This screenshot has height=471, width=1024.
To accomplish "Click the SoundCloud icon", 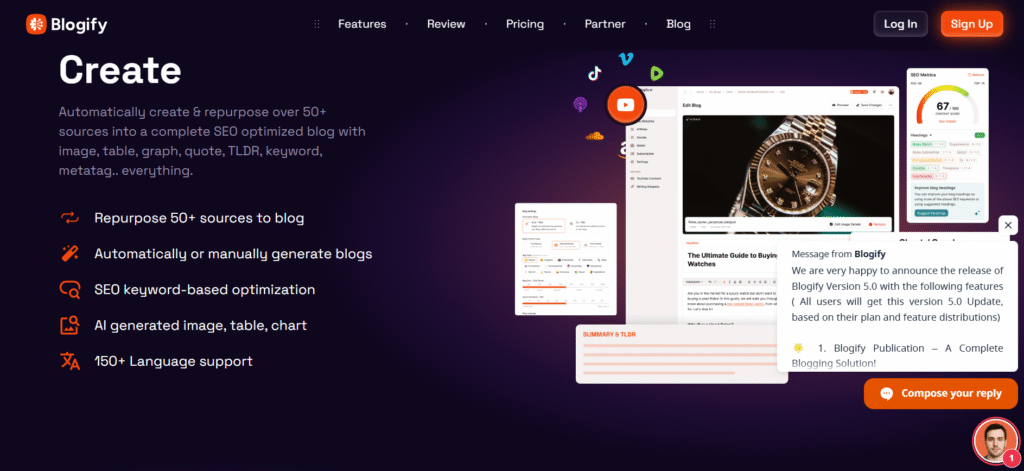I will 594,136.
